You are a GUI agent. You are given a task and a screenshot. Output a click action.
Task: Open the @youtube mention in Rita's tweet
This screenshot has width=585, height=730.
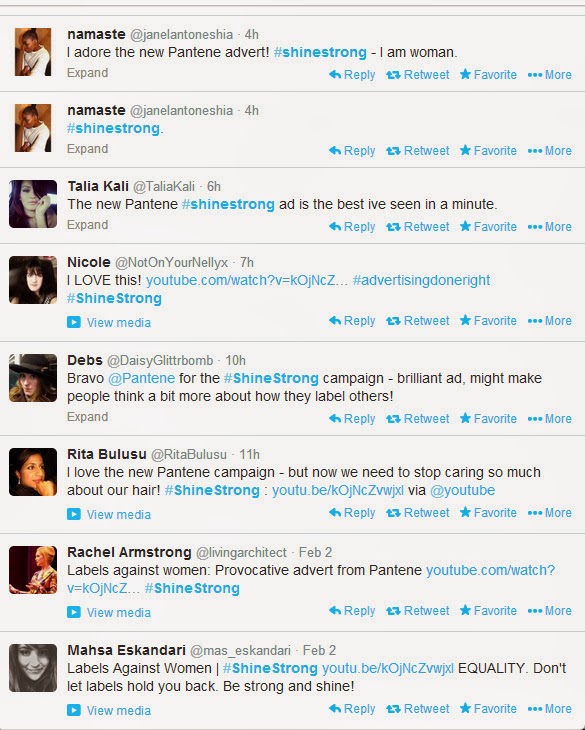pyautogui.click(x=463, y=490)
